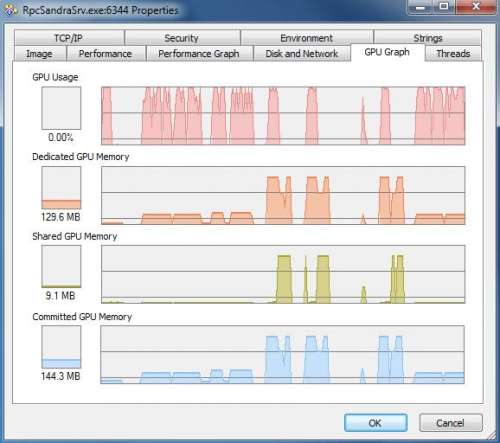Select the Environment tab

coord(307,38)
